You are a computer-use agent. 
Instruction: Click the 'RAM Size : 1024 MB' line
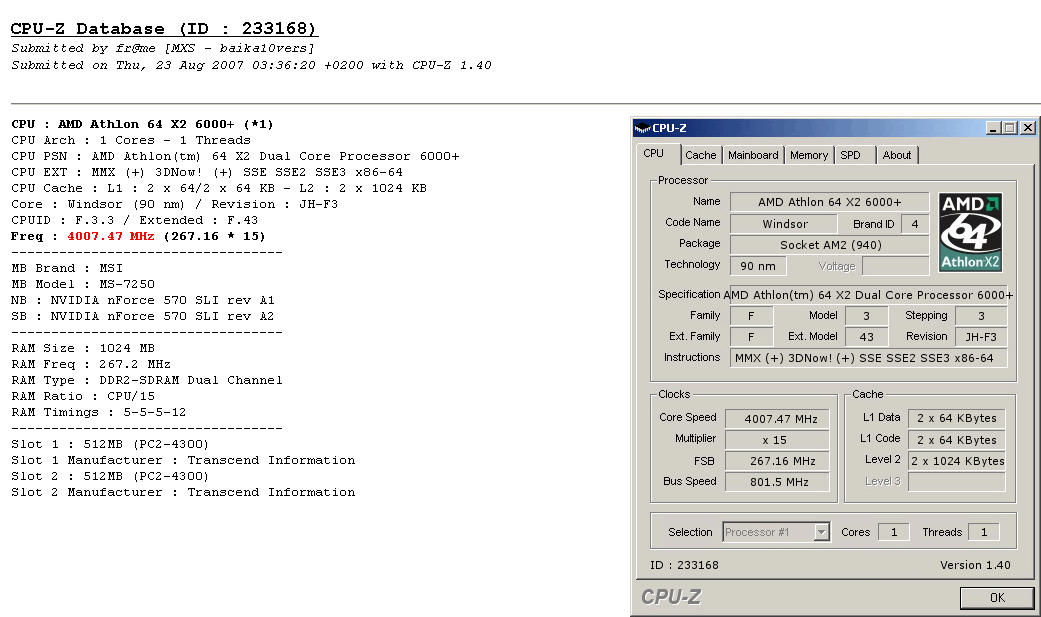point(83,349)
